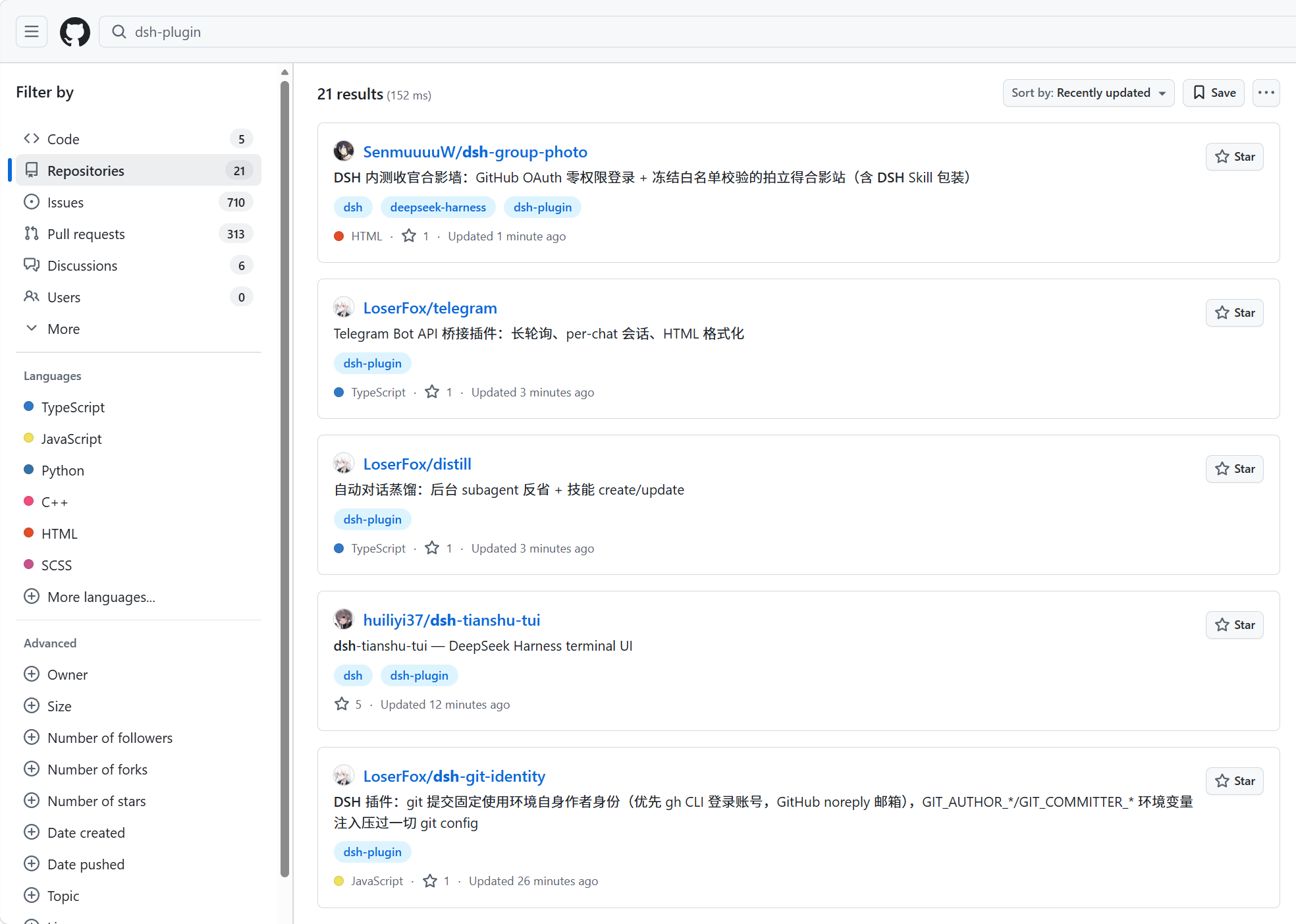Open huiliyi37/dsh-tianshu-tui repository
Image resolution: width=1296 pixels, height=924 pixels.
click(x=452, y=620)
